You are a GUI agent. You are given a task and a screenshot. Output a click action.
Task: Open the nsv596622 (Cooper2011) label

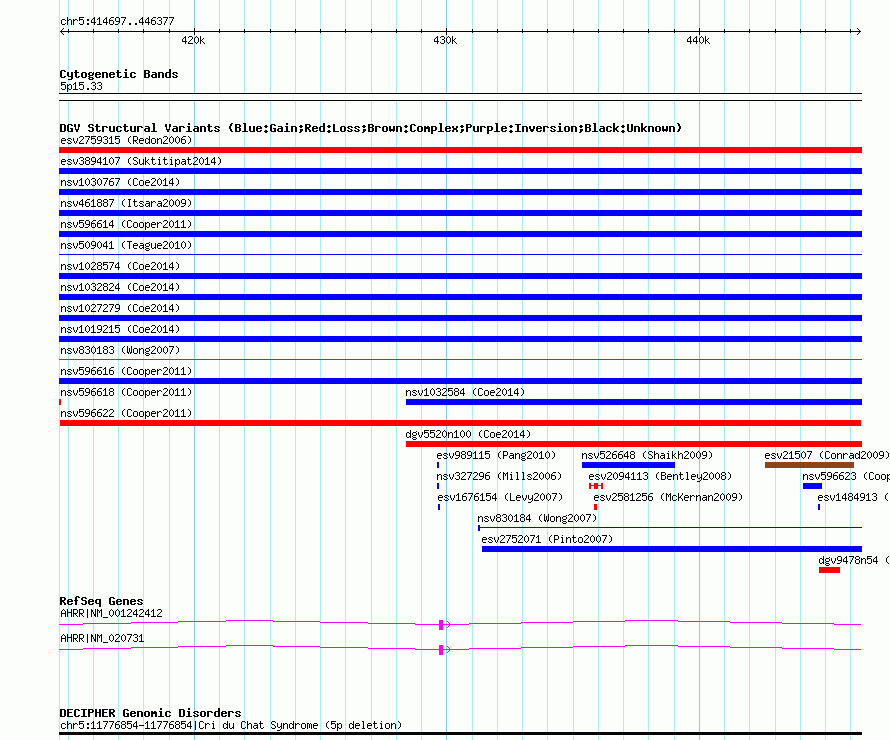pyautogui.click(x=126, y=413)
